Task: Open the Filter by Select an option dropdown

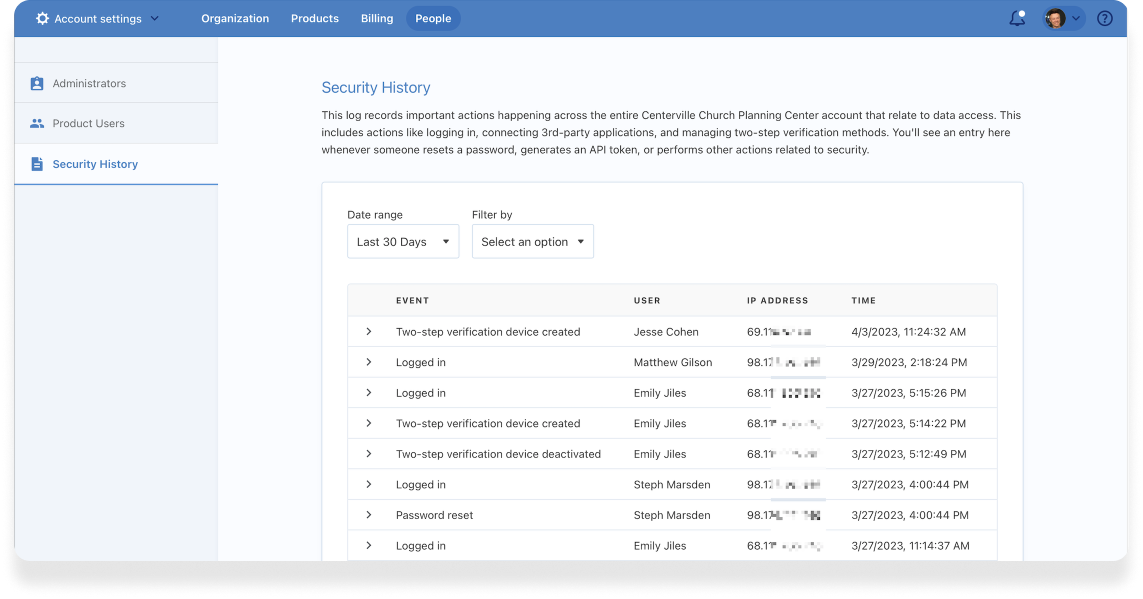Action: [x=532, y=242]
